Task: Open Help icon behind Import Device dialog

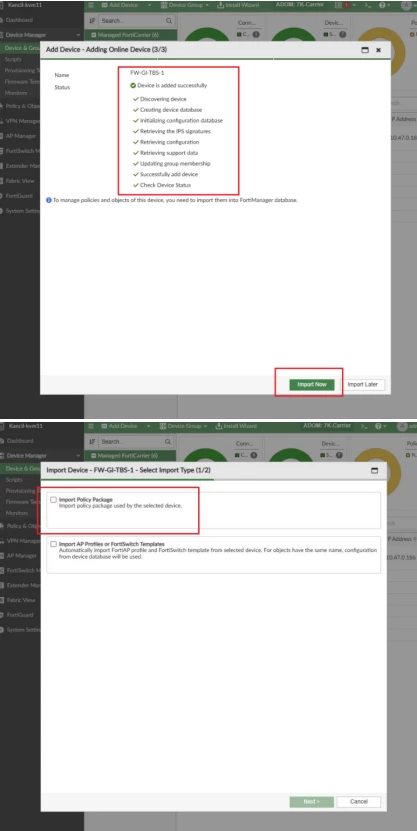Action: (380, 426)
